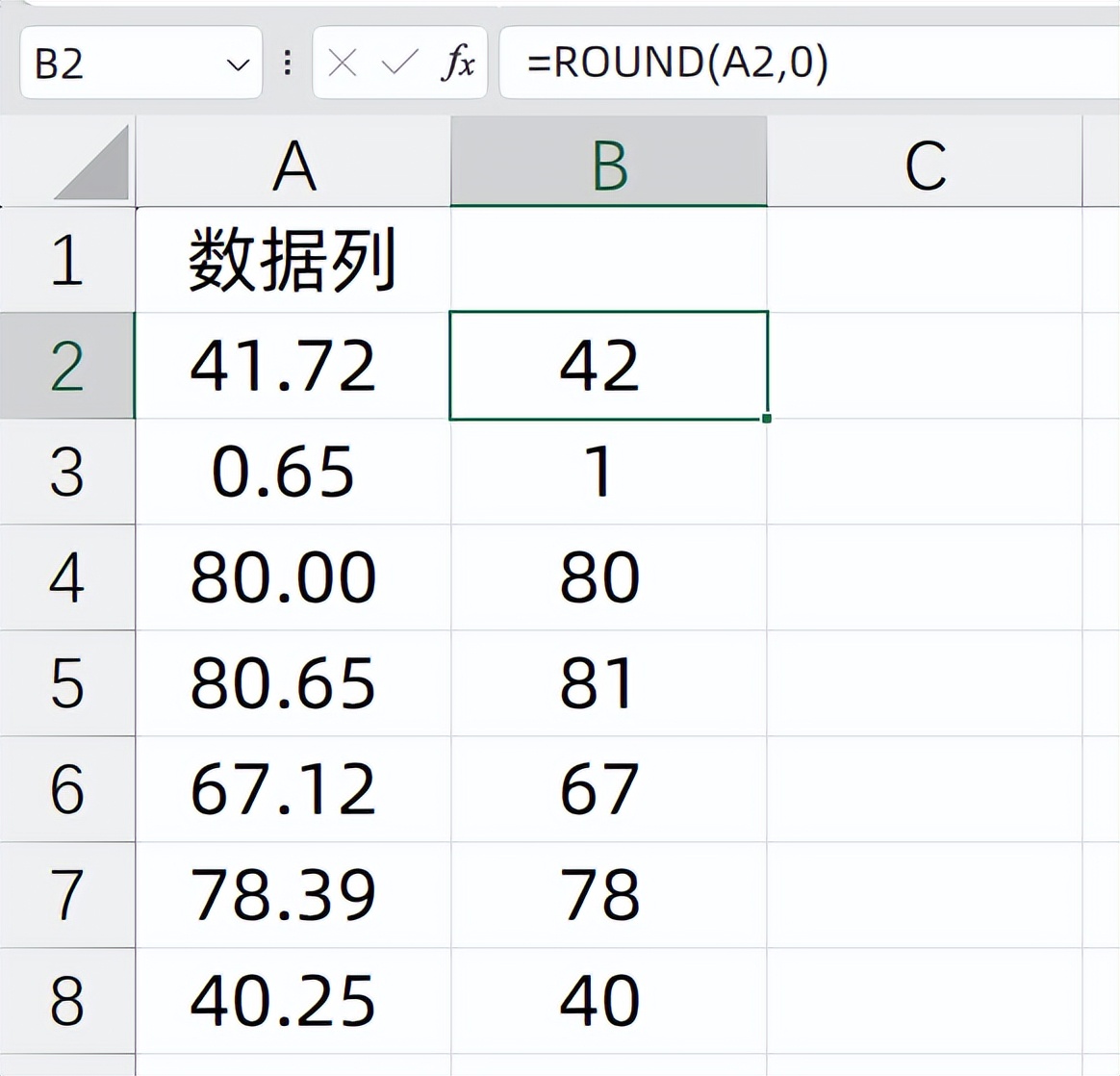Select all cells with corner triangle

coord(90,163)
